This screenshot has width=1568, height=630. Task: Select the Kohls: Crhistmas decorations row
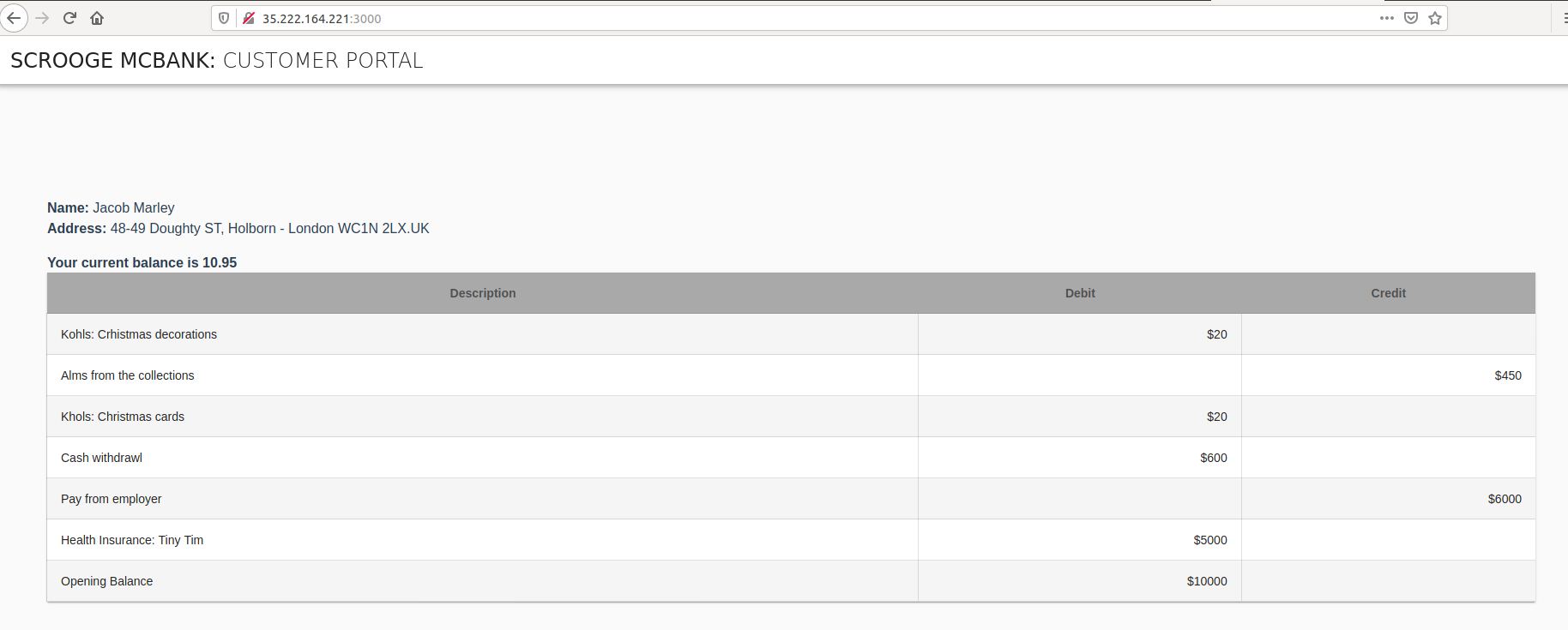[x=139, y=334]
